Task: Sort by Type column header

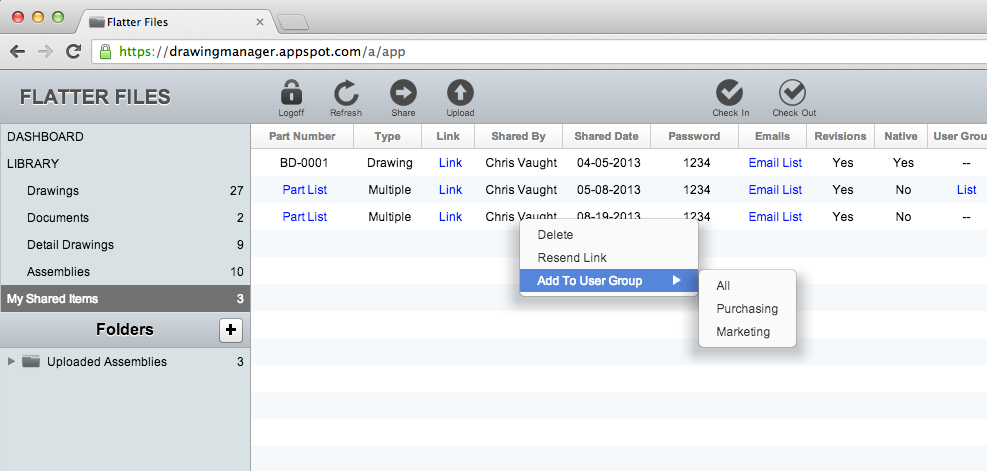Action: (387, 136)
